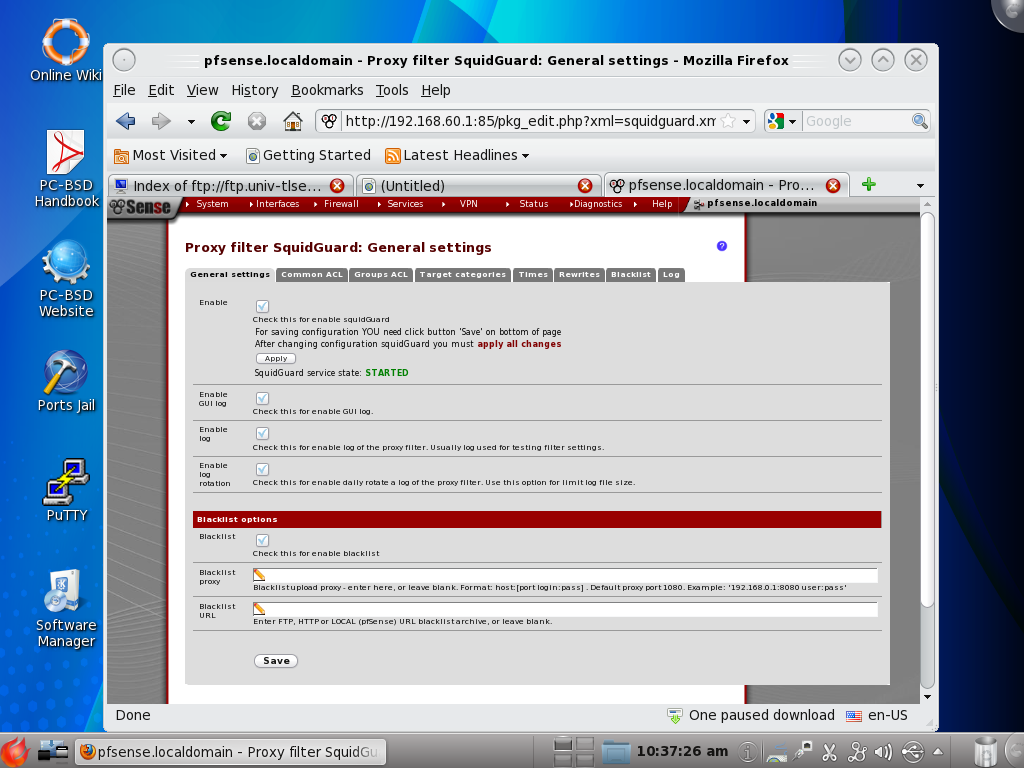Switch to the Common ACL tab

312,275
